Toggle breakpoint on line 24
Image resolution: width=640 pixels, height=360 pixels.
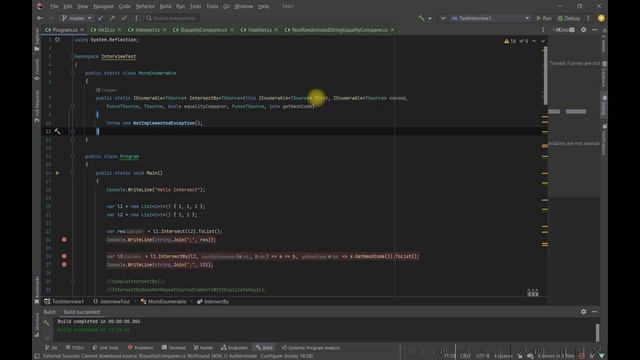click(64, 240)
